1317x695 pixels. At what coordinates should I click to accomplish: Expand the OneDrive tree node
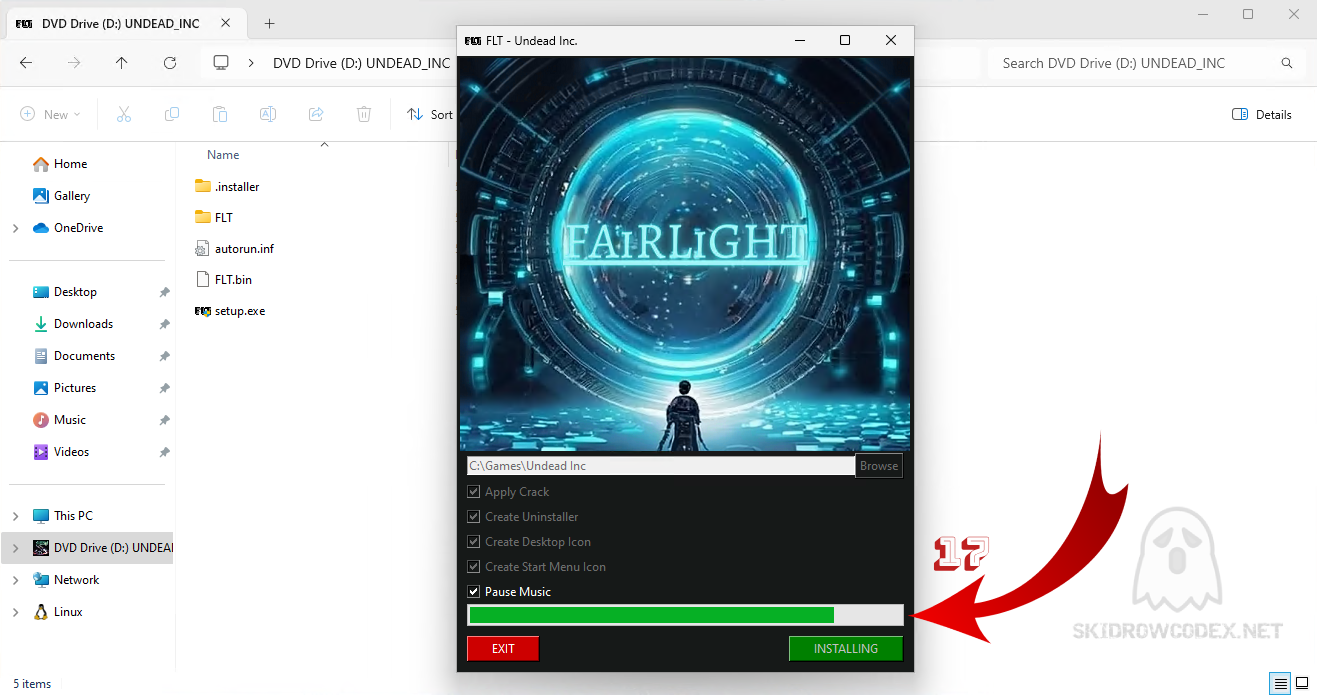[x=15, y=228]
